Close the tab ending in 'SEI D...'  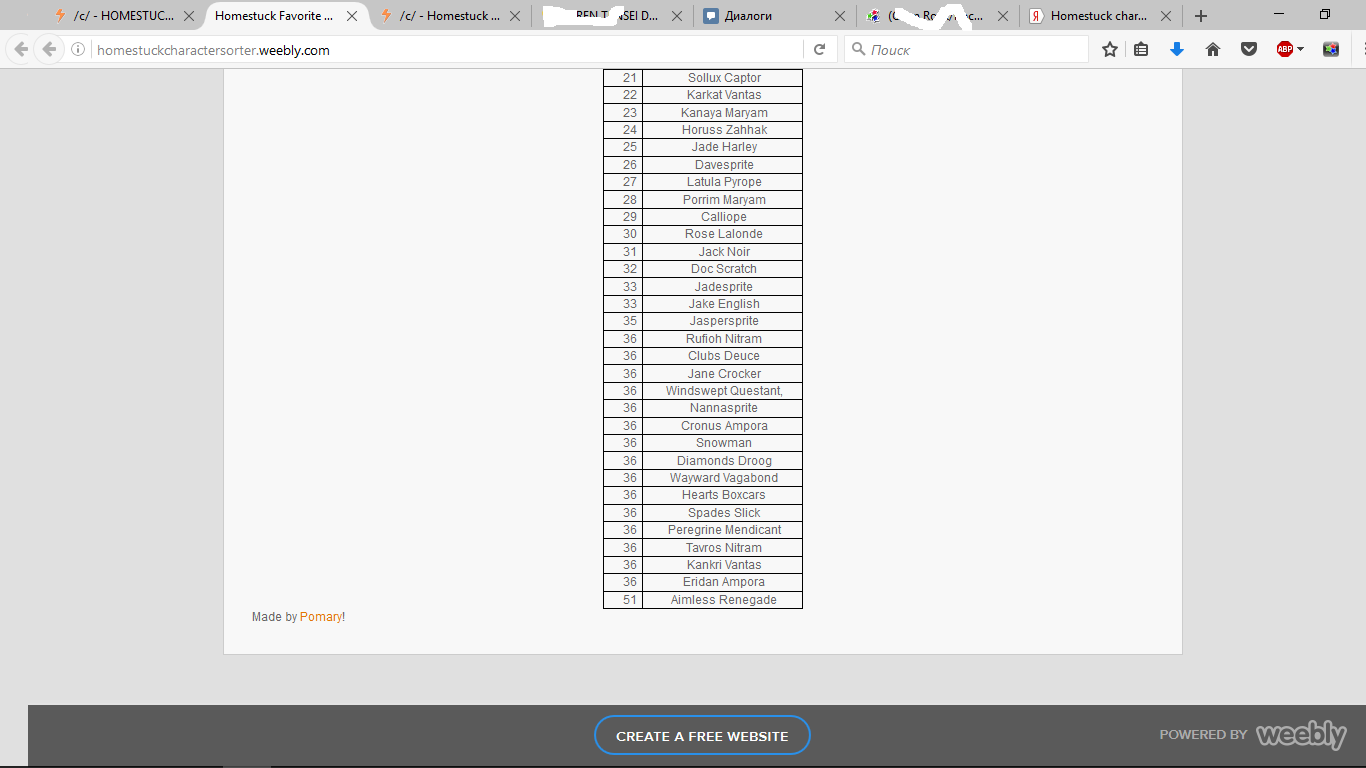(x=677, y=16)
